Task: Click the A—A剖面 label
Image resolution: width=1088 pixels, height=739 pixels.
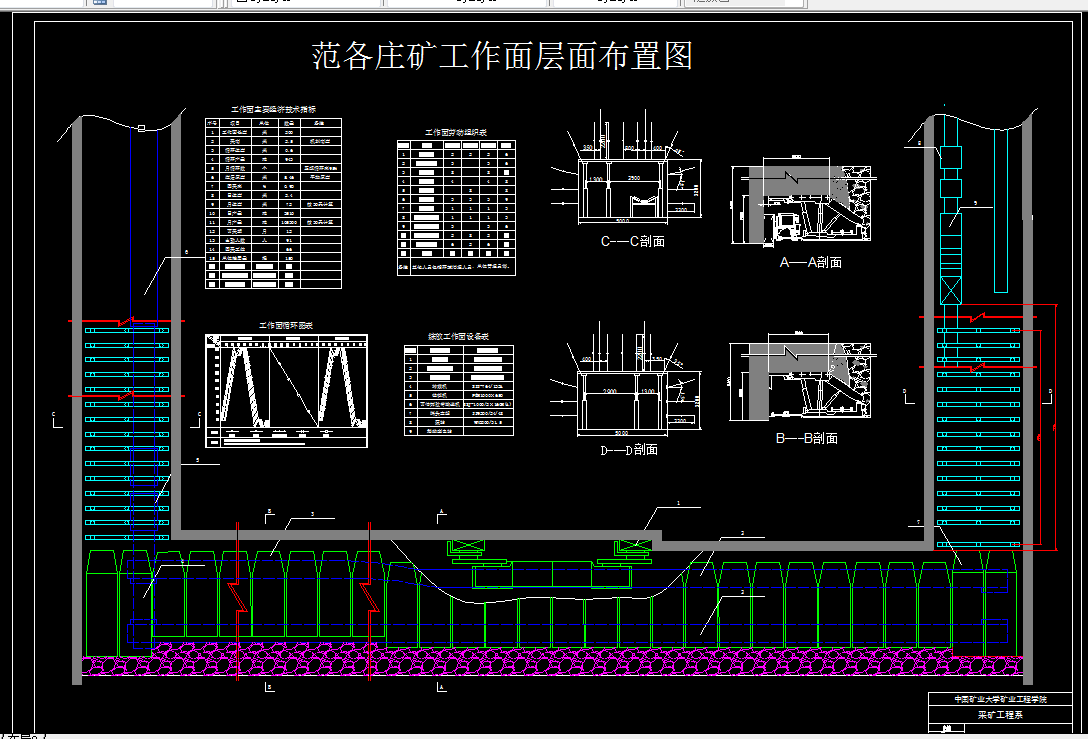Action: 810,262
